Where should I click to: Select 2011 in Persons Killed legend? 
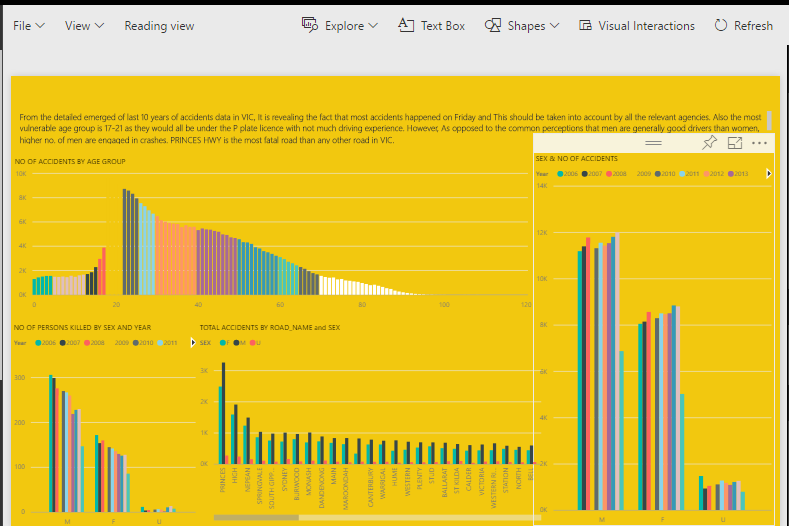point(167,343)
